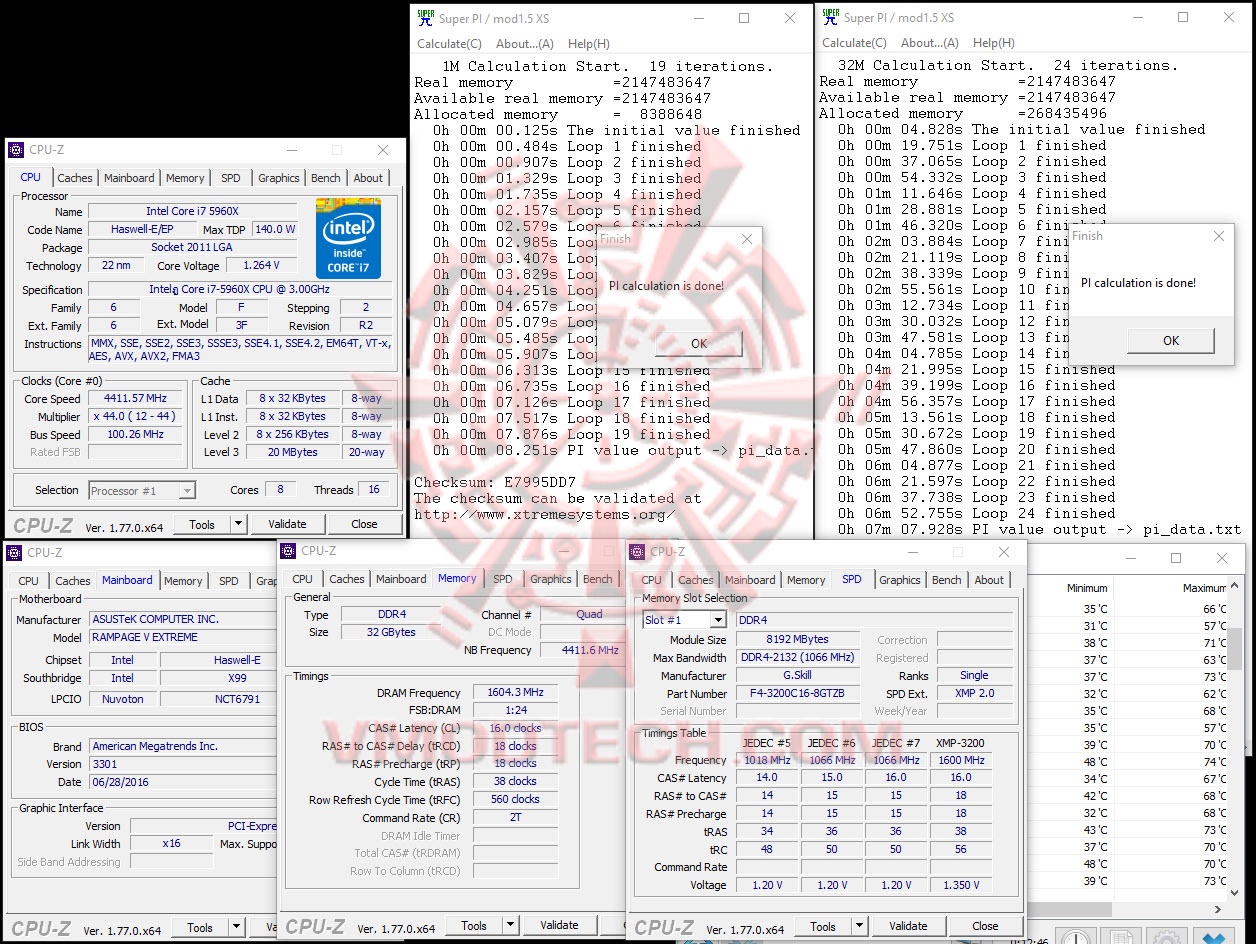Expand Tools arrow in the CPU-Z SPD window

pyautogui.click(x=859, y=926)
